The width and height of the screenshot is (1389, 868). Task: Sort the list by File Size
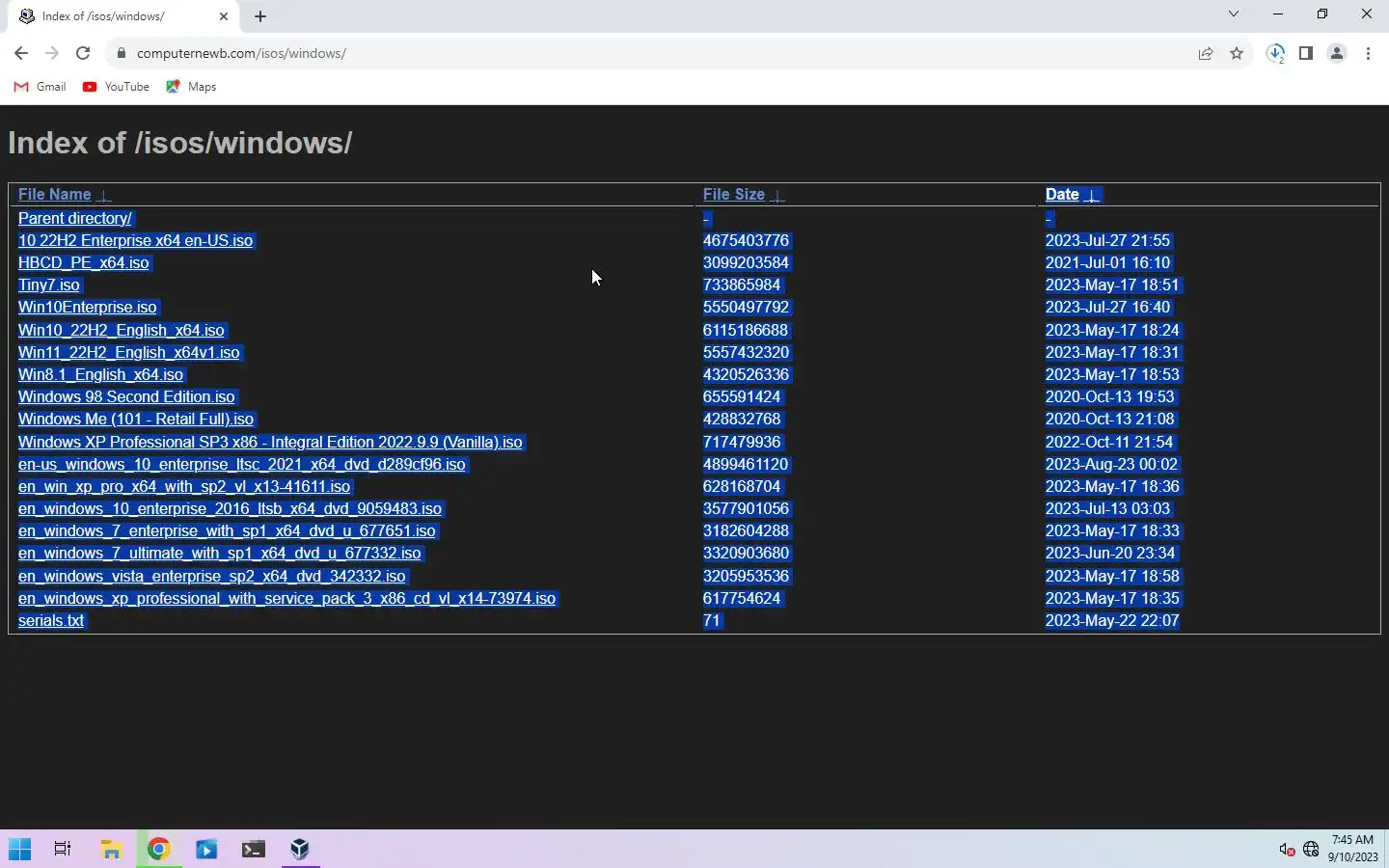tap(733, 195)
